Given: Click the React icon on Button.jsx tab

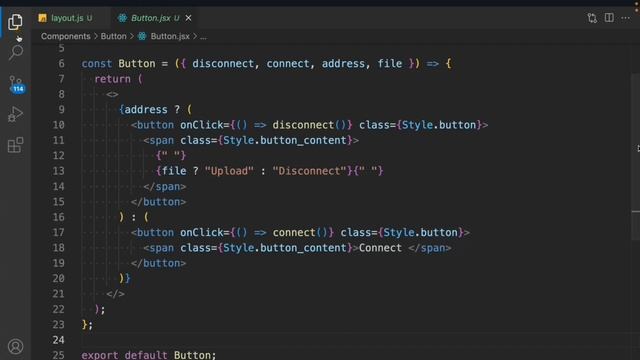Looking at the screenshot, I should pos(122,18).
